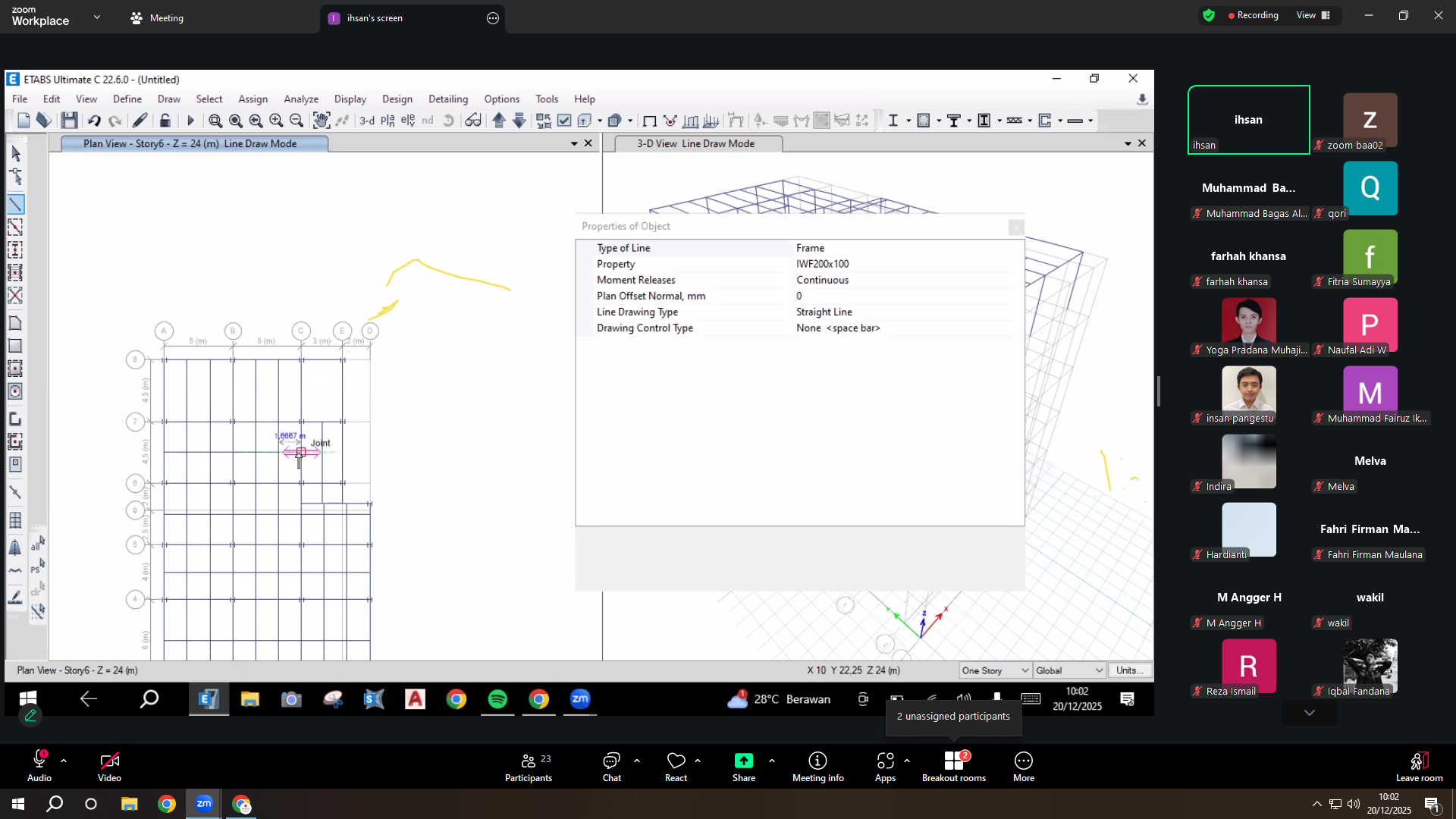Select the Quick Draw Braces X tool

pyautogui.click(x=15, y=295)
